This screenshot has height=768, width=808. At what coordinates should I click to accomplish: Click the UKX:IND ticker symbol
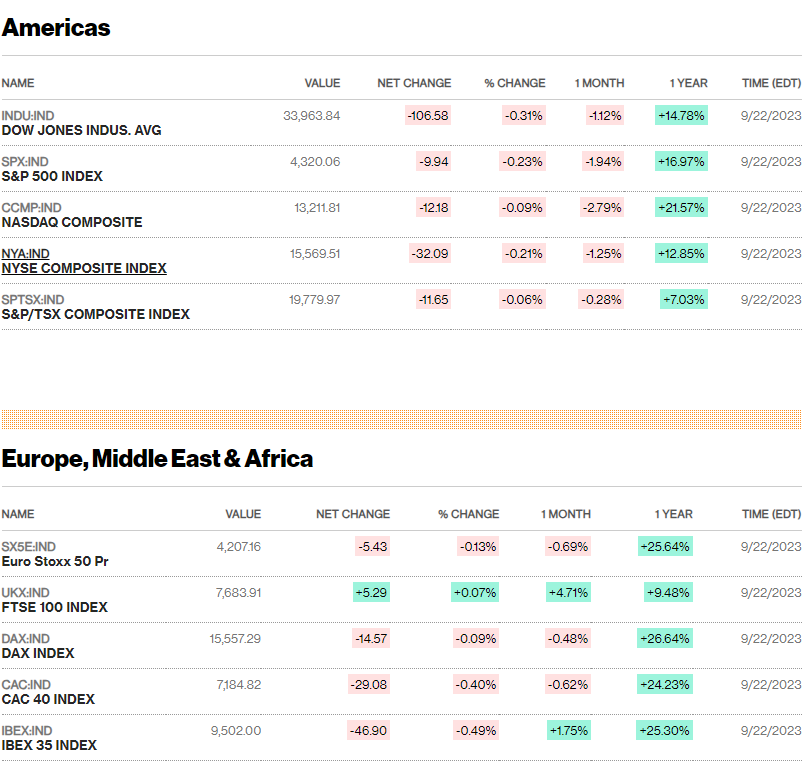26,593
